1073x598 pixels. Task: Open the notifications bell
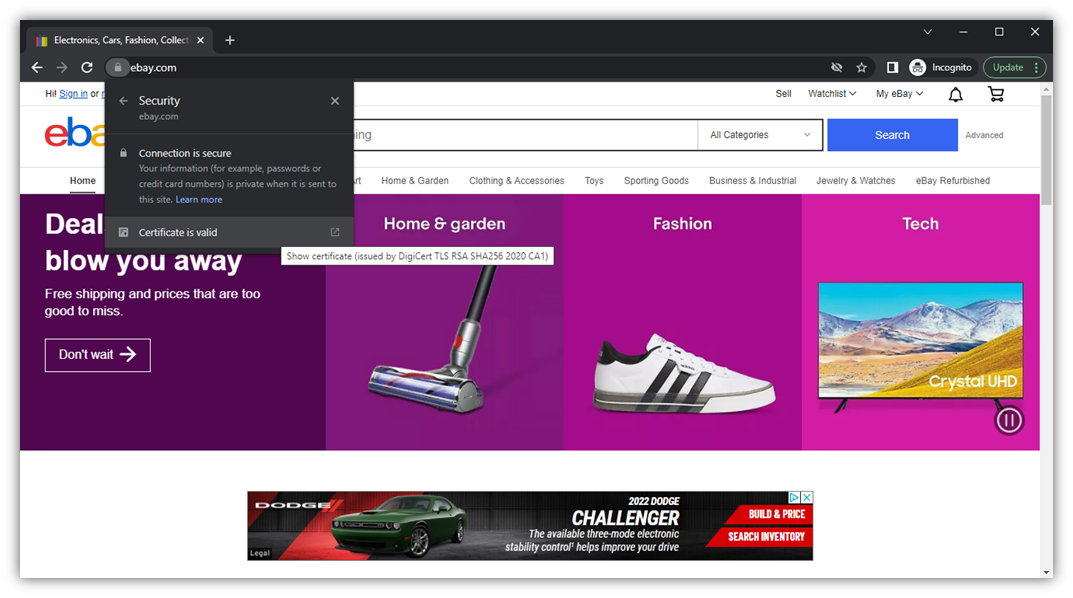[x=955, y=94]
